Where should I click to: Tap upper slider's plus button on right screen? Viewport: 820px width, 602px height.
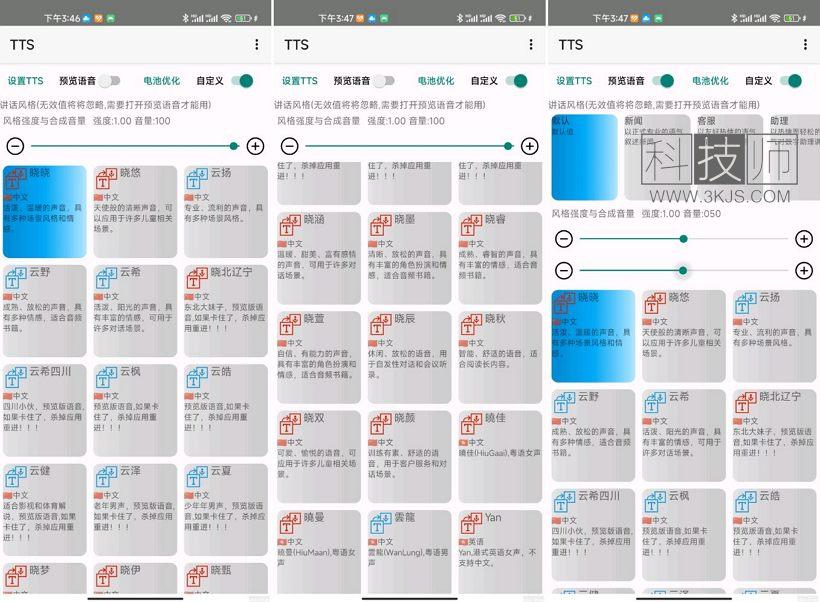coord(804,239)
